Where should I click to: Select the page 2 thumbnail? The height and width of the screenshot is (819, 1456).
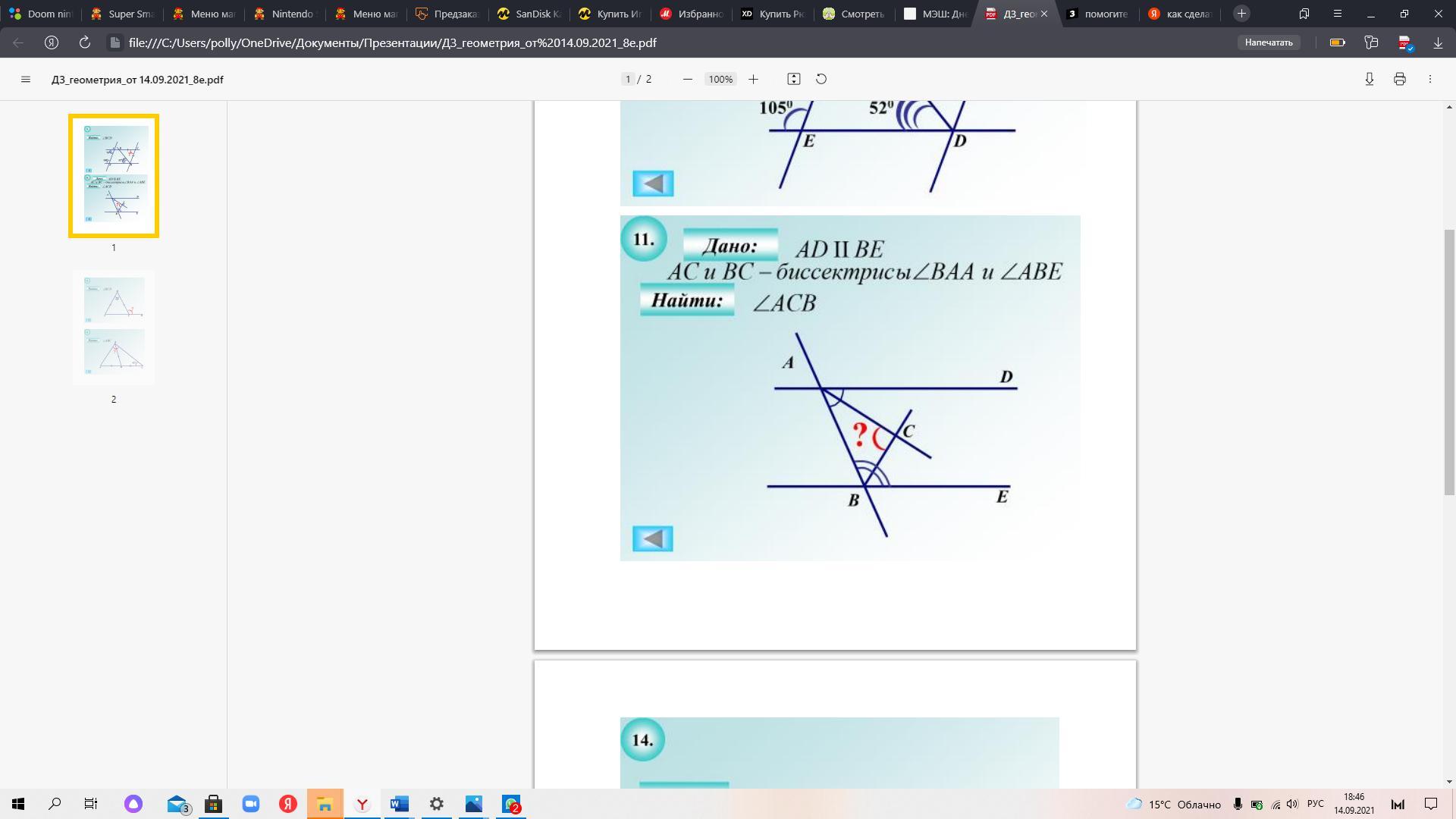pos(114,328)
